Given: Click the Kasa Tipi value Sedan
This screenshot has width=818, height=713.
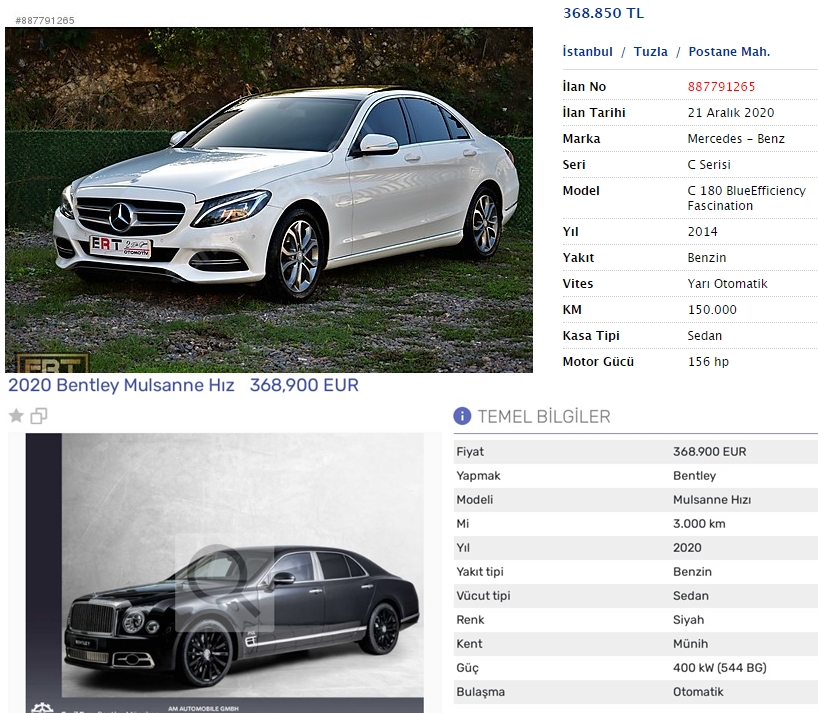Looking at the screenshot, I should coord(704,336).
